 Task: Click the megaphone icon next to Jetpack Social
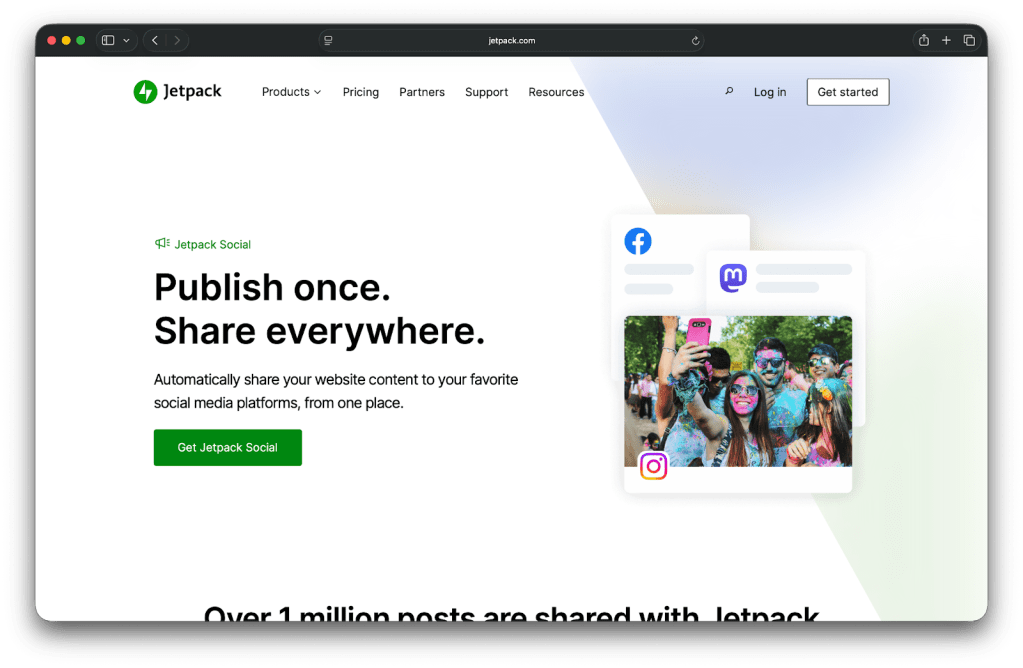tap(161, 243)
